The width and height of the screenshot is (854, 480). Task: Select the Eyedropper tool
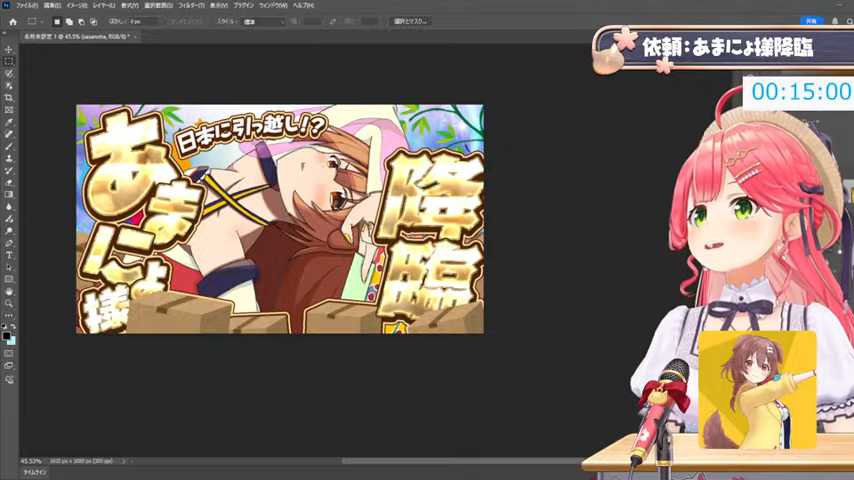point(9,122)
